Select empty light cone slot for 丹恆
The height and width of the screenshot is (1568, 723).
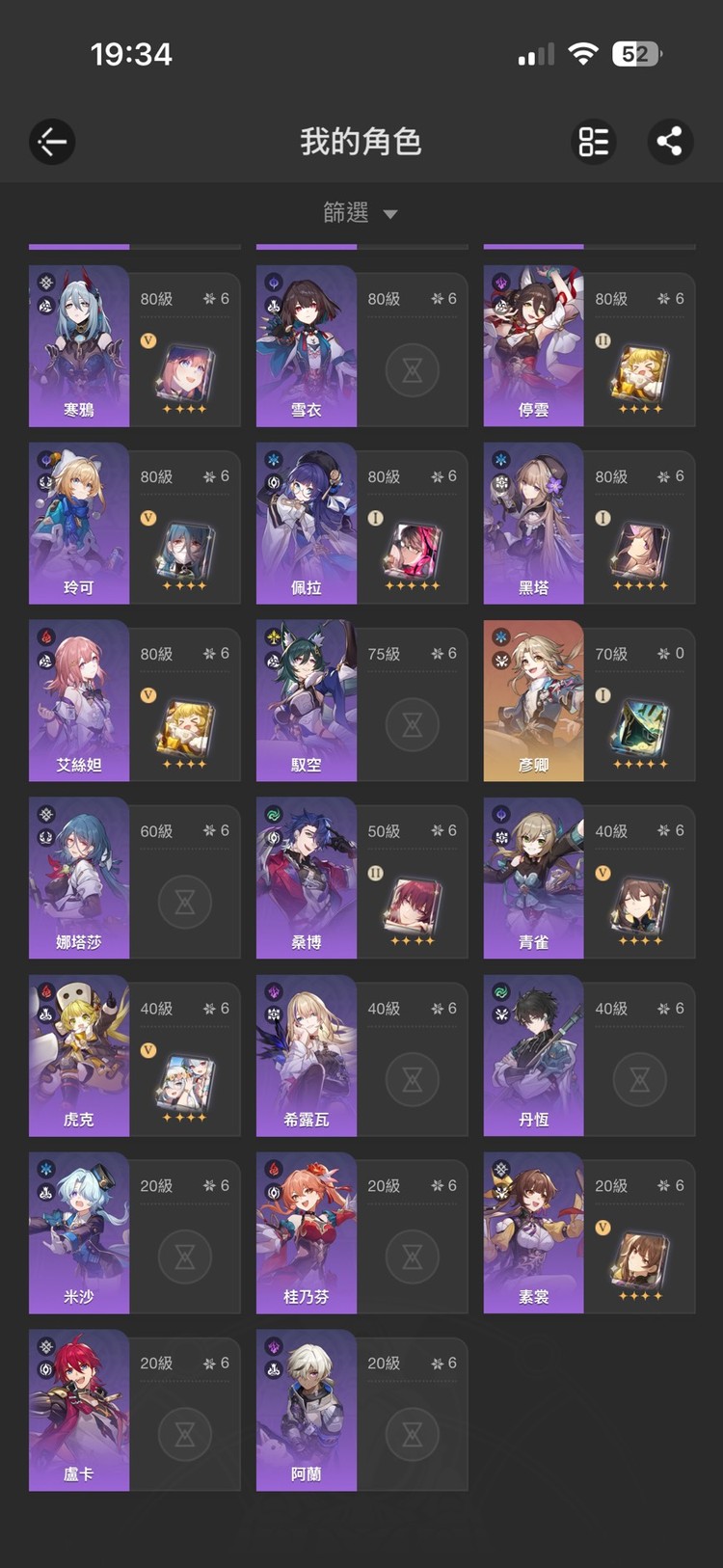[640, 1080]
